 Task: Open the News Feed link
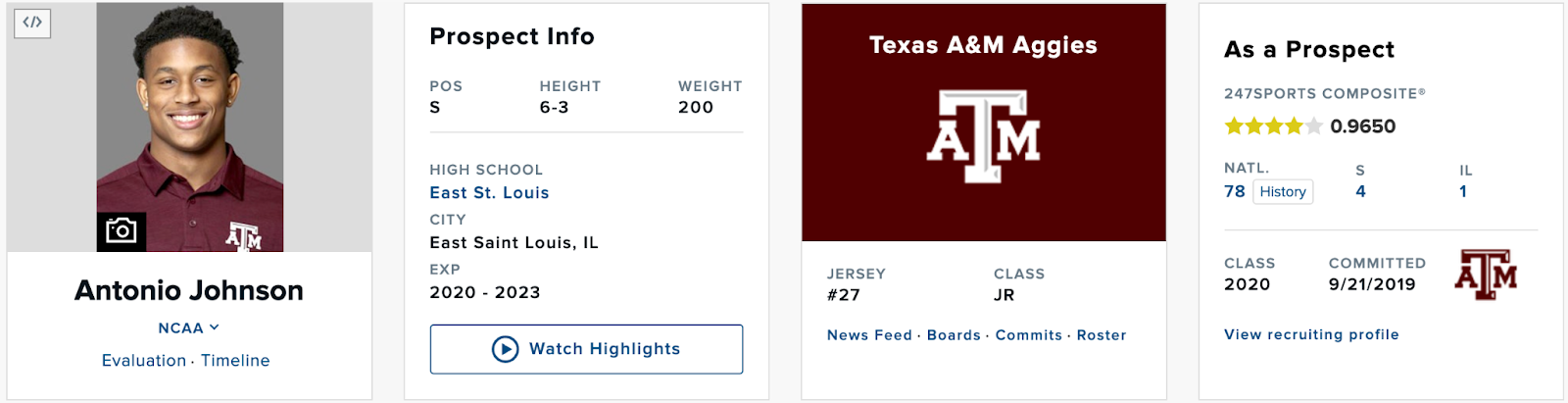869,335
